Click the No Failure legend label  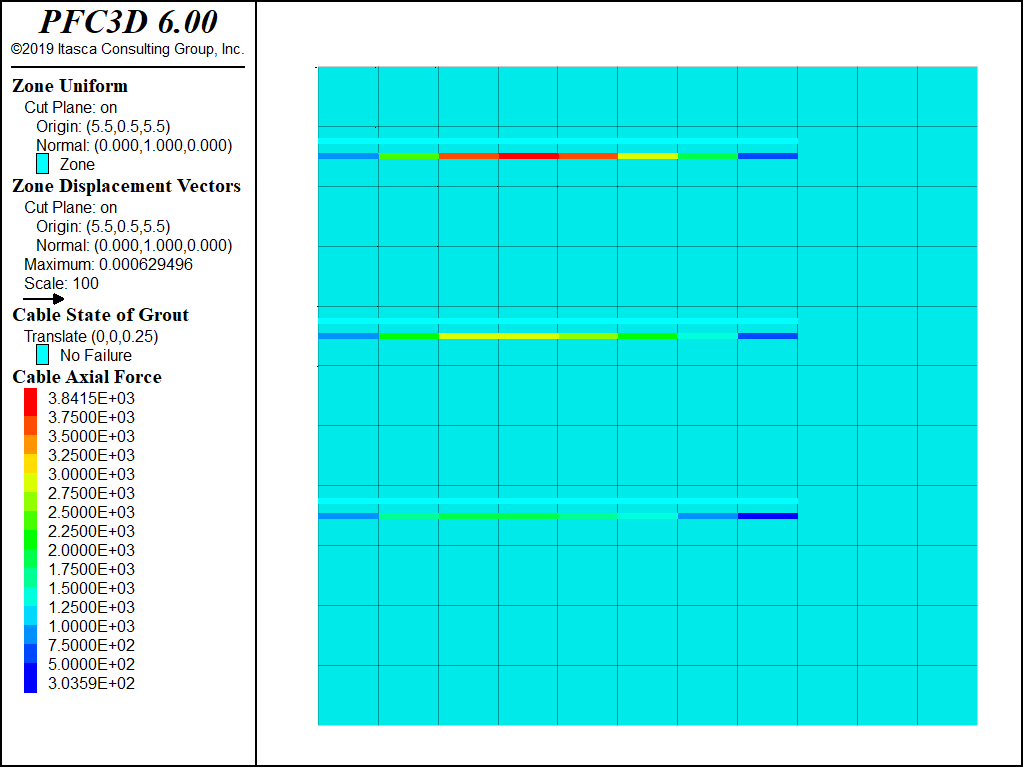pyautogui.click(x=96, y=355)
